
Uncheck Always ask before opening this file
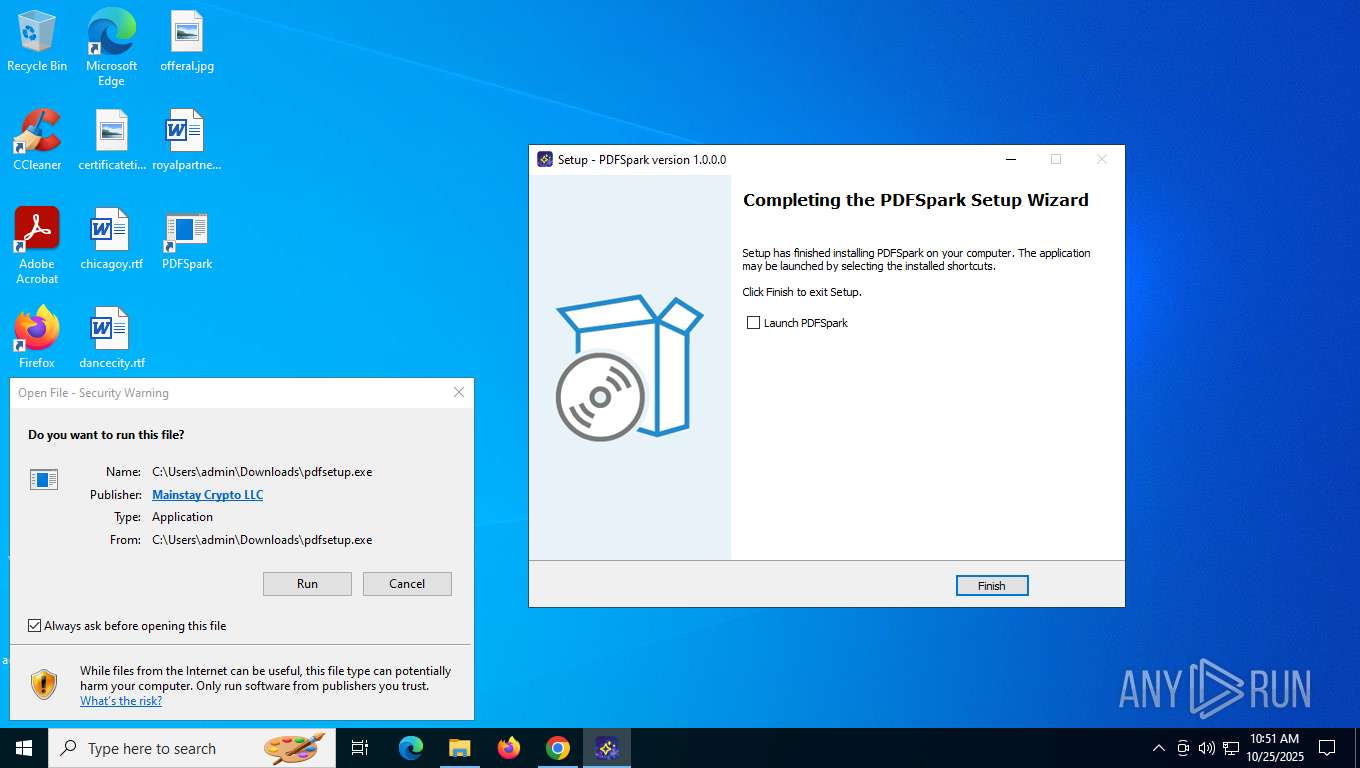[x=35, y=626]
